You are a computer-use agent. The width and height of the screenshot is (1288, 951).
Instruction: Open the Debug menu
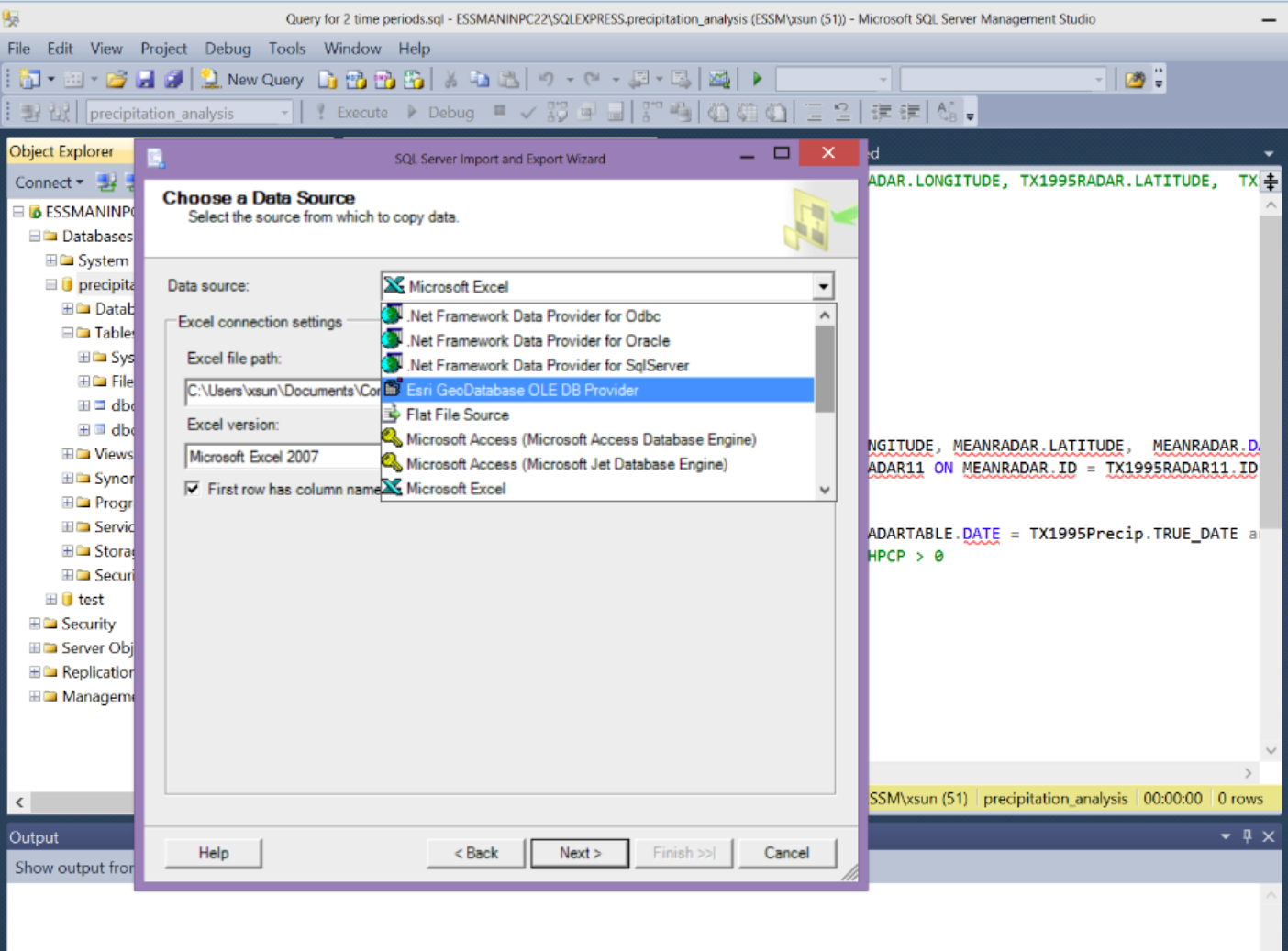228,49
